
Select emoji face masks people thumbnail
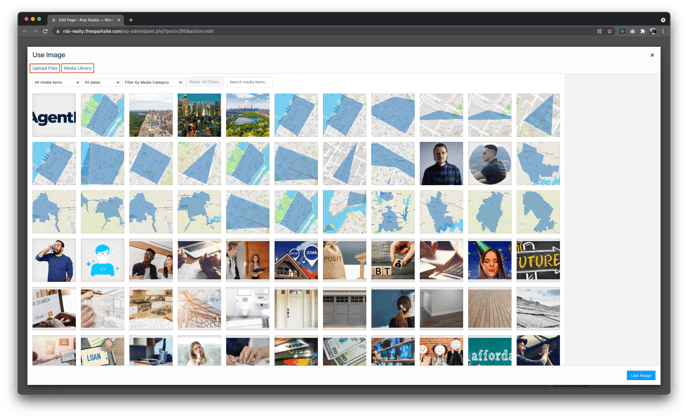441,350
